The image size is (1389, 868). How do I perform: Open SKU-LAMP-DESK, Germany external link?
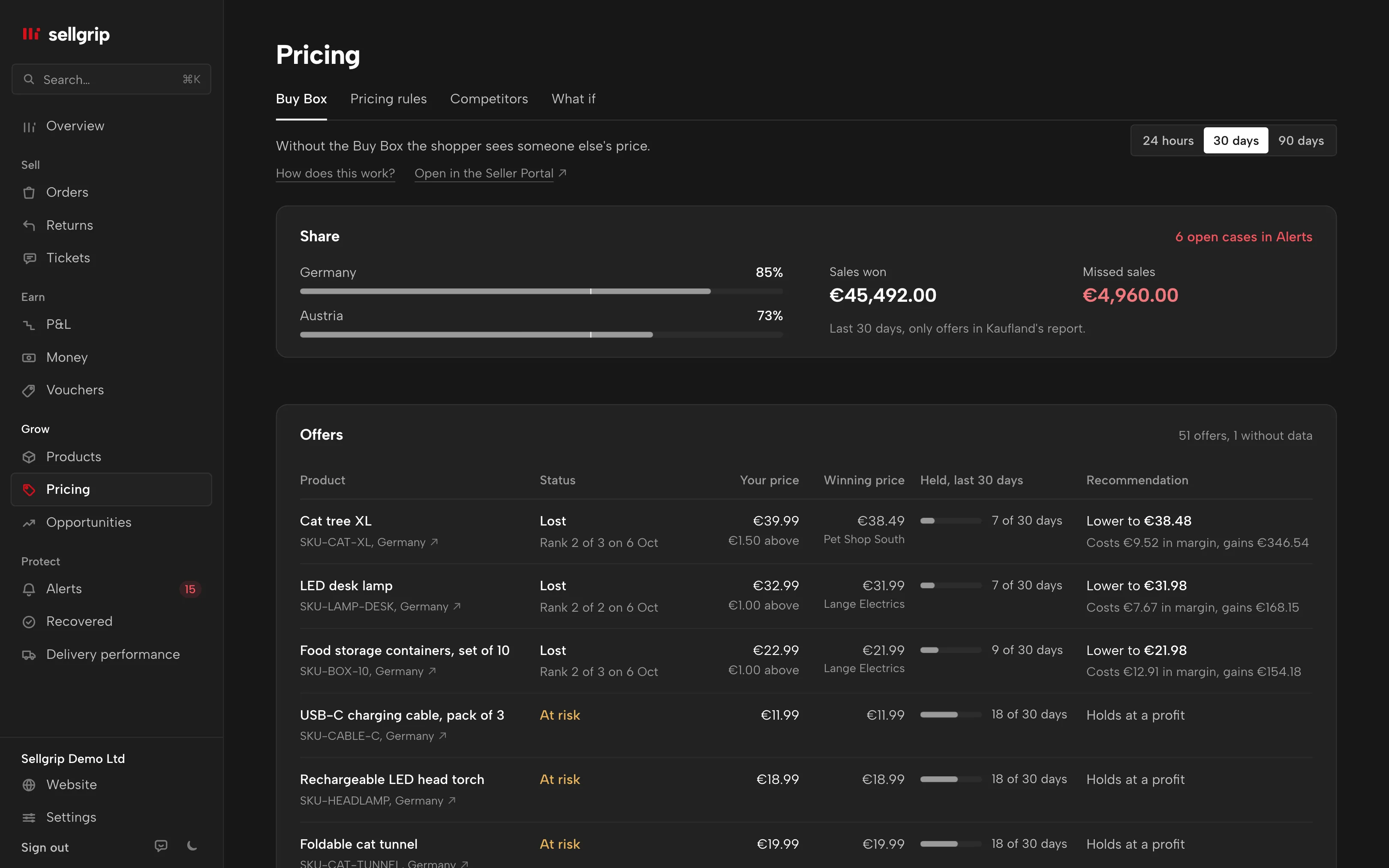pos(381,606)
